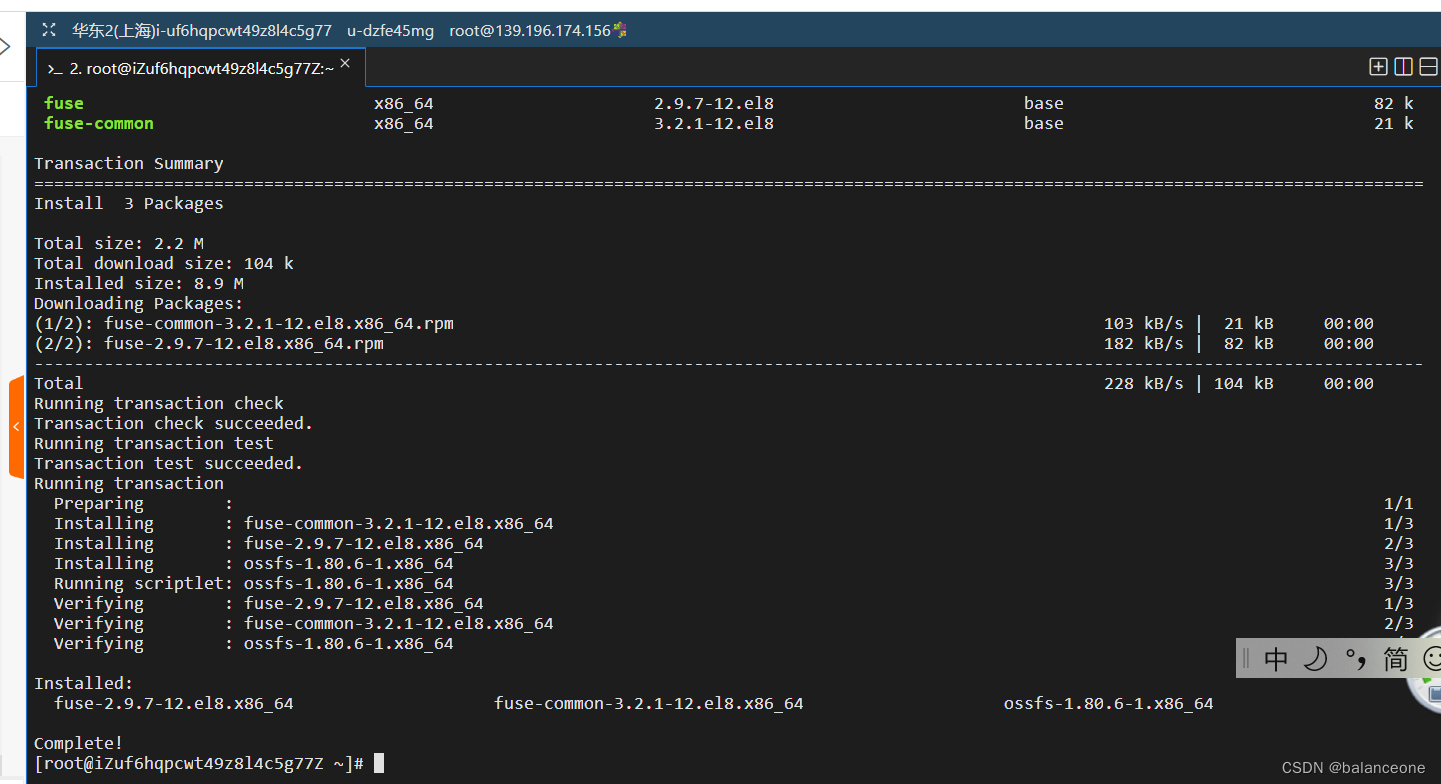Screen dimensions: 1441x784
Task: Click the colorful icon after root@139.196.174.156
Action: point(620,30)
